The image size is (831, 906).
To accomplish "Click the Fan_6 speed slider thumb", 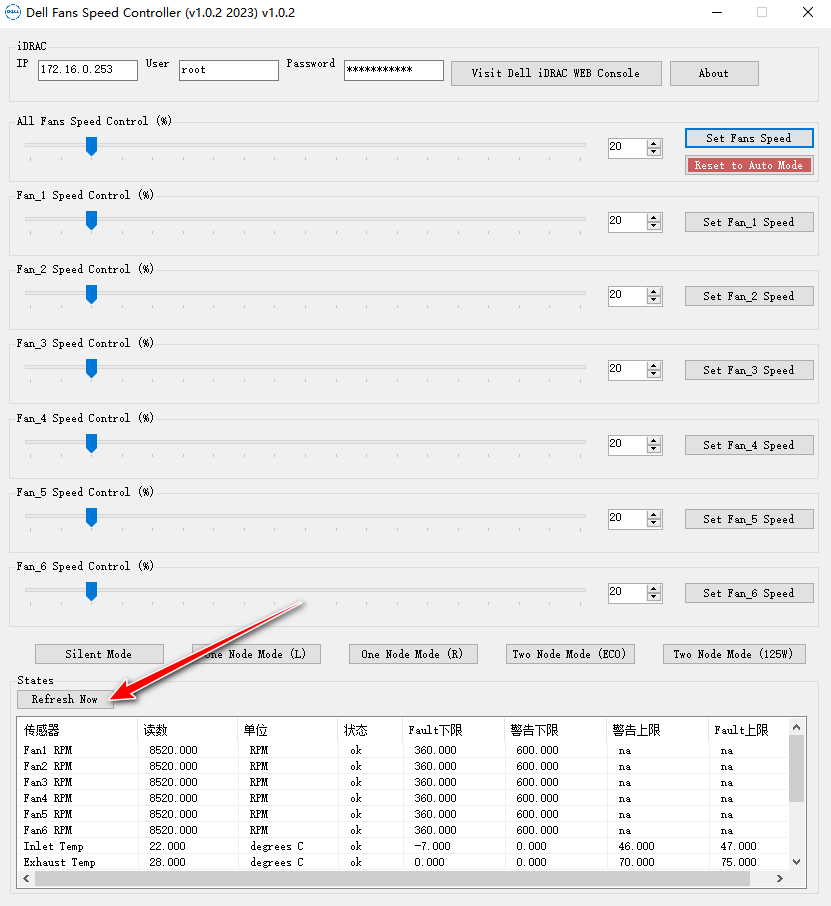I will coord(91,591).
